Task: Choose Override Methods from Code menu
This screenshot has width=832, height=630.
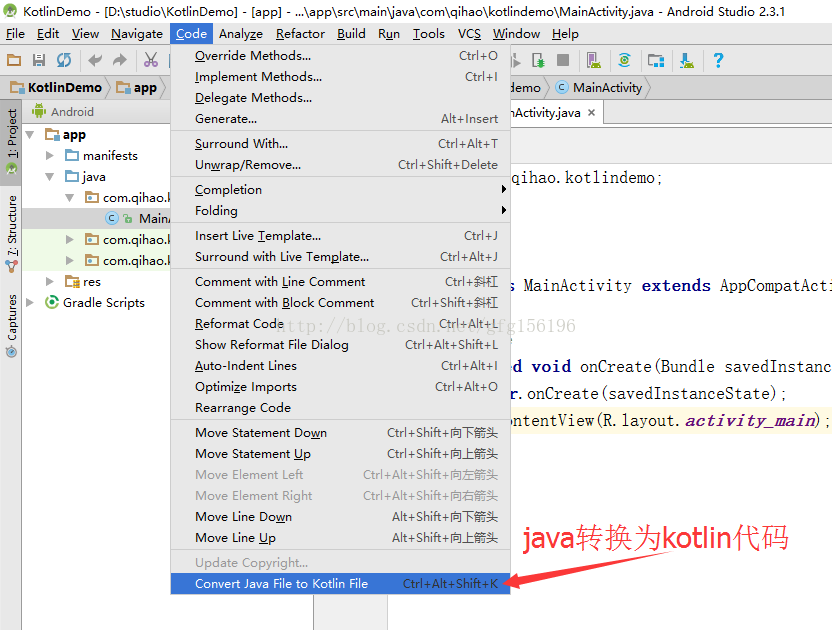Action: point(340,56)
